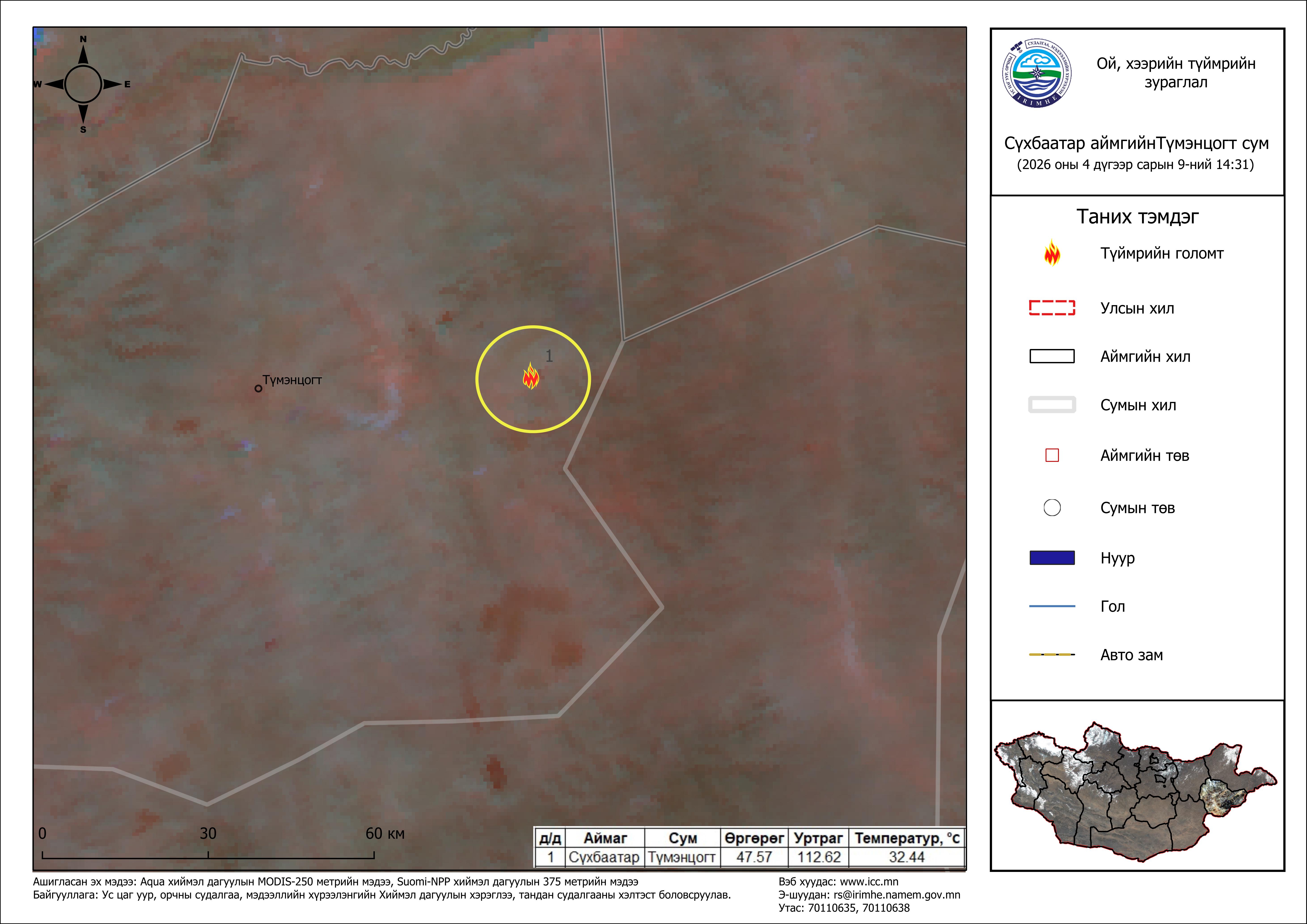This screenshot has height=924, width=1307.
Task: Click the yellow-black road line legend symbol
Action: coord(1052,655)
